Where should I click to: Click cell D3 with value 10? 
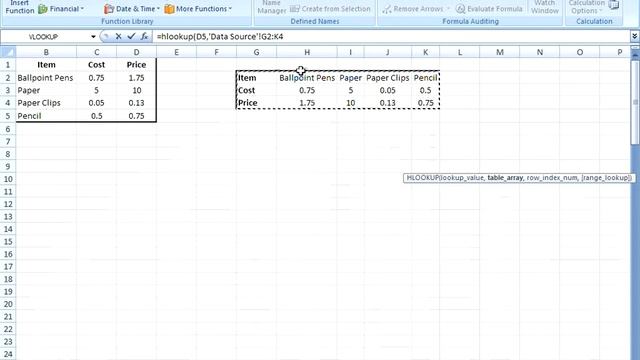(136, 90)
